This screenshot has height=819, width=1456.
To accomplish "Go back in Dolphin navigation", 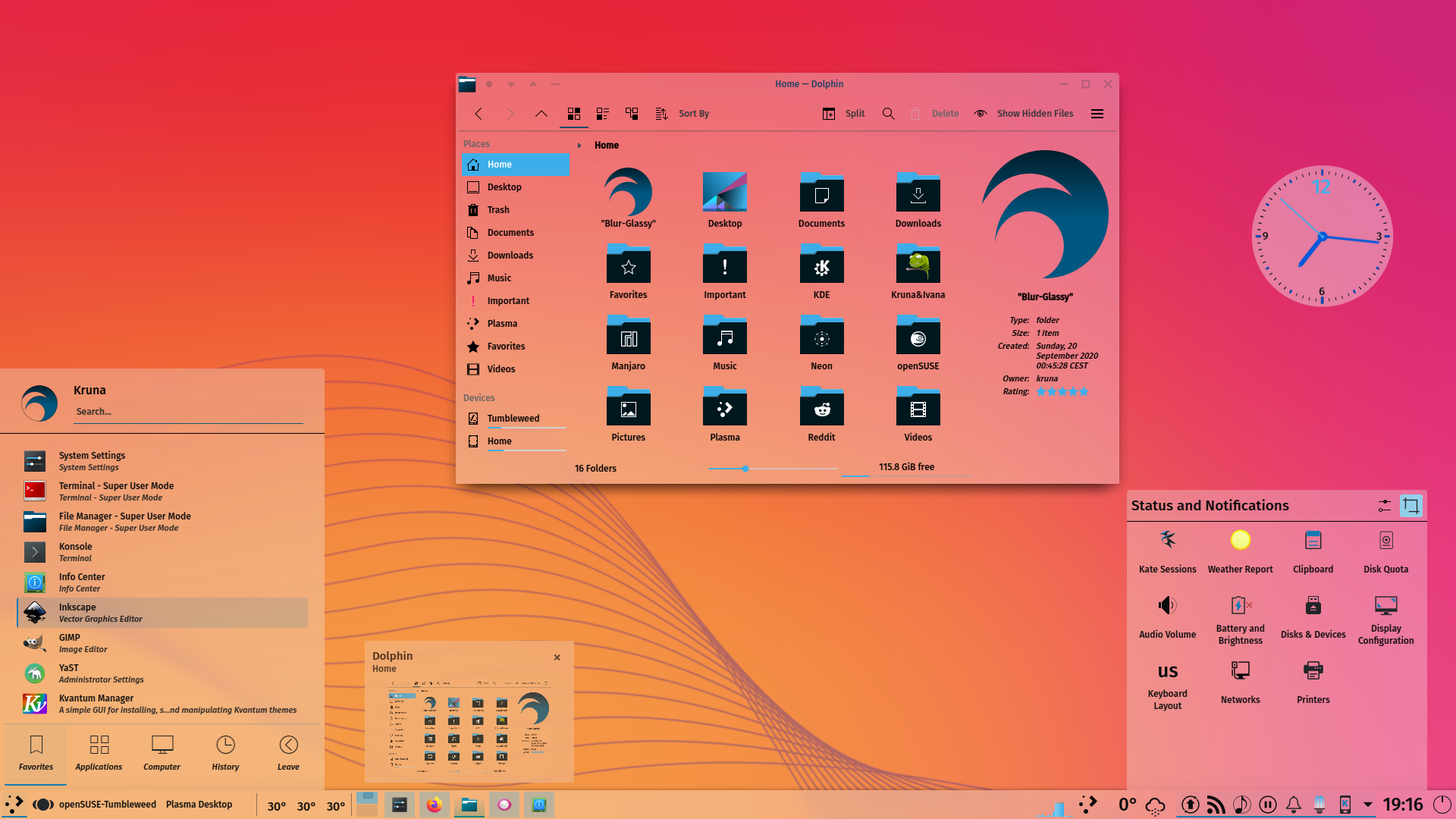I will coord(479,114).
